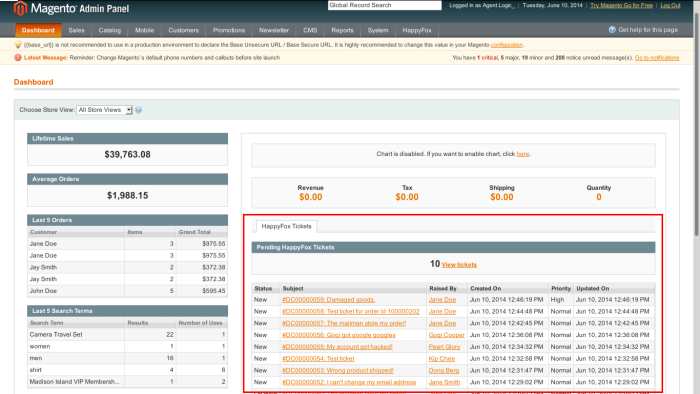The width and height of the screenshot is (700, 394).
Task: Click Go to notifications link
Action: [x=657, y=58]
